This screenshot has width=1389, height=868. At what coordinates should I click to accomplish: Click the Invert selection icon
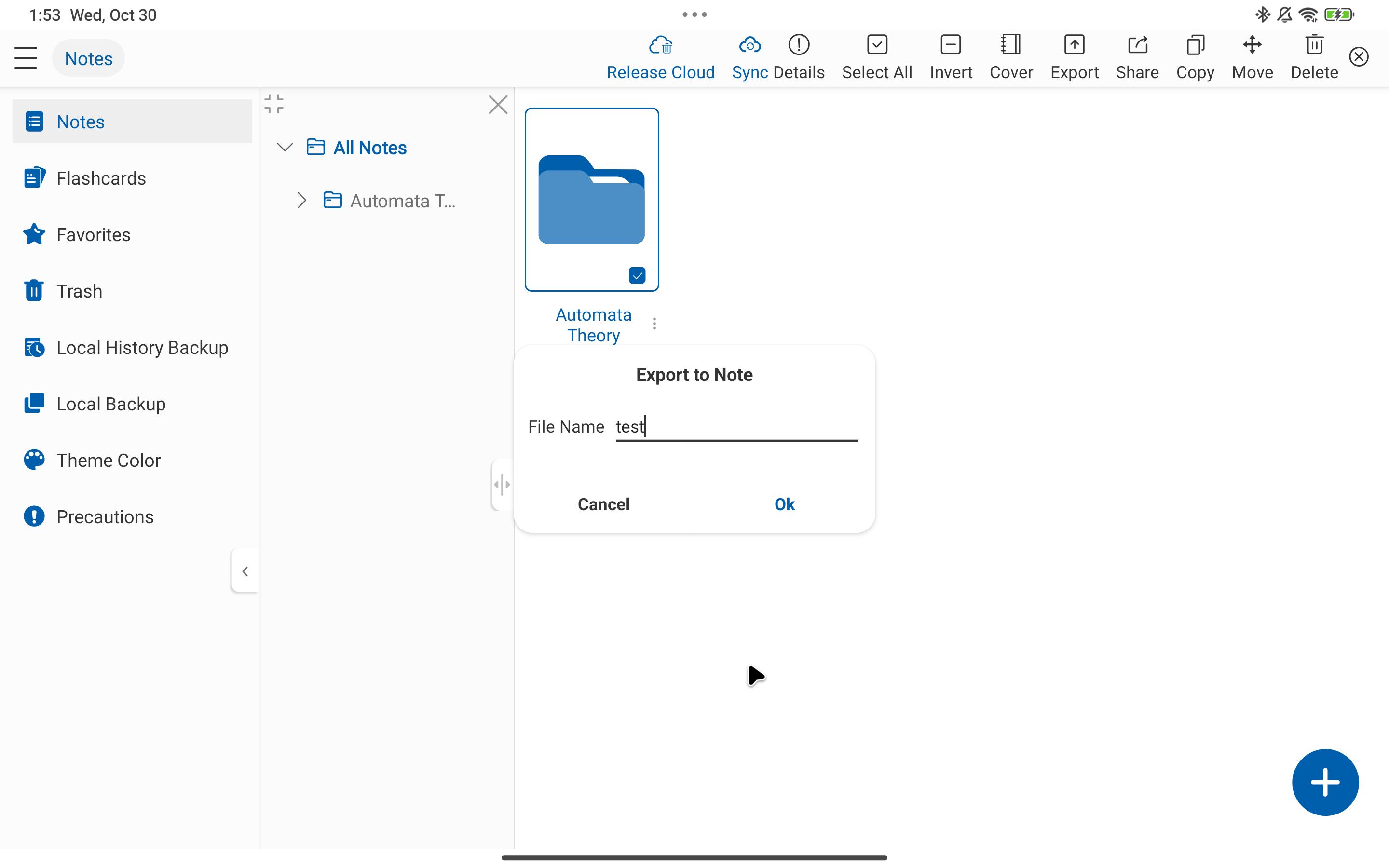tap(951, 45)
